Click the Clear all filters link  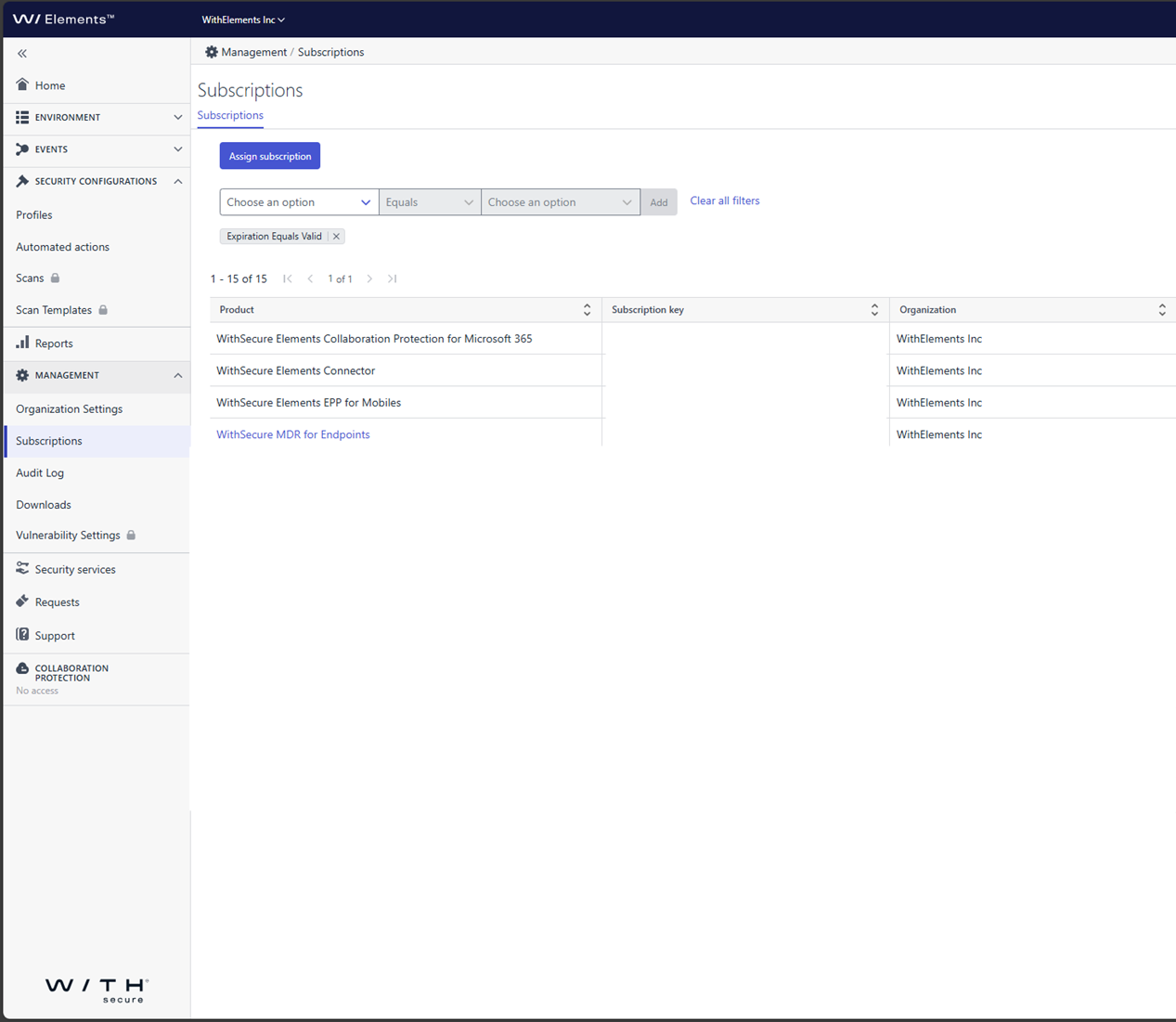724,201
